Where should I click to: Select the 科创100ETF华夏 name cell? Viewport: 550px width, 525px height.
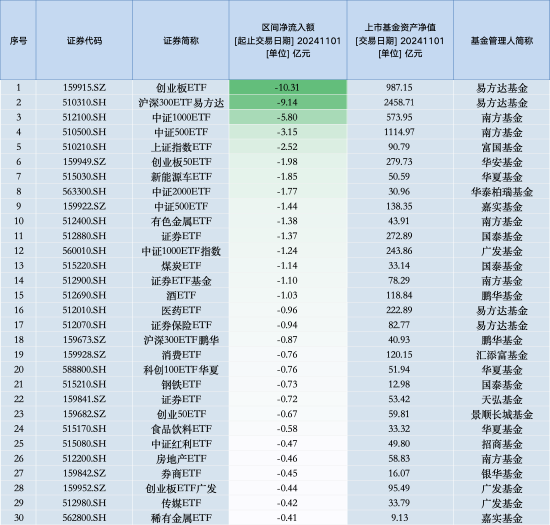(x=181, y=370)
